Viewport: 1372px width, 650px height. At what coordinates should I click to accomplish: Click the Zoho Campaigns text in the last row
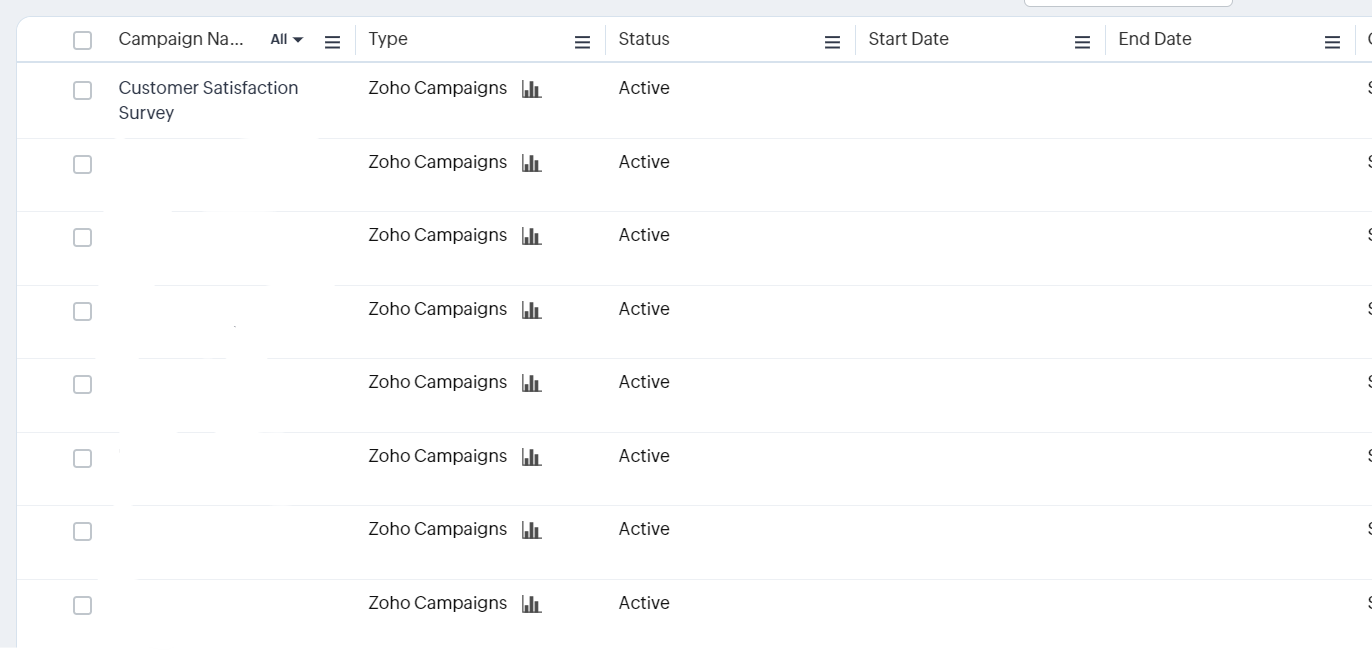click(x=437, y=603)
